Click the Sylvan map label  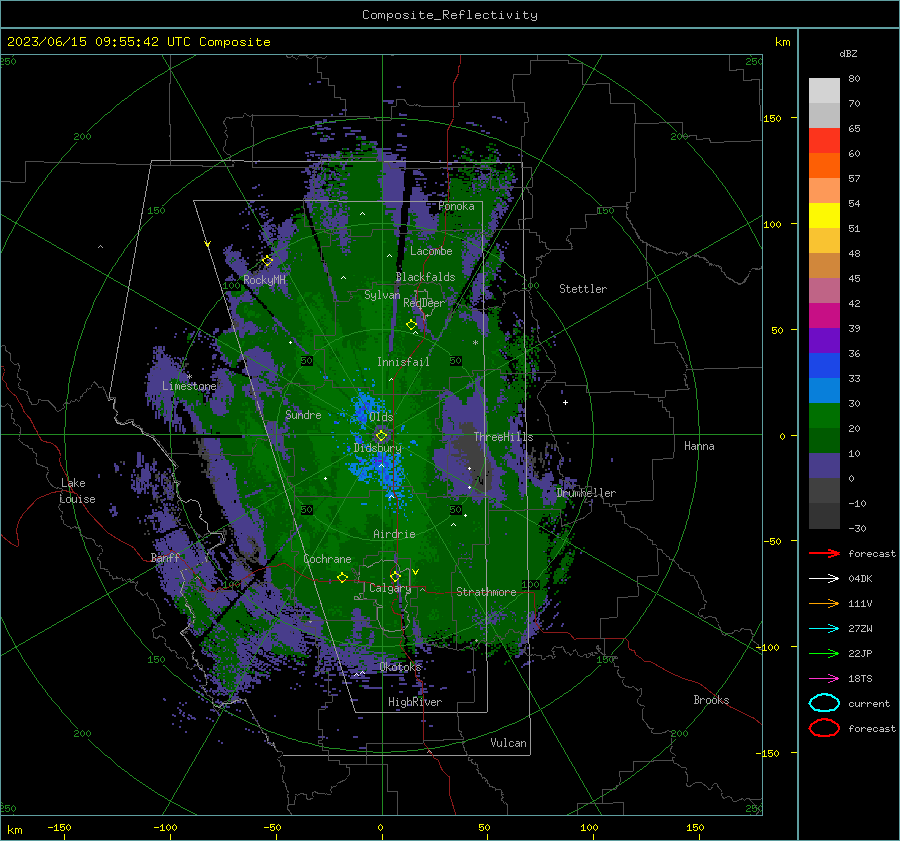click(x=382, y=295)
